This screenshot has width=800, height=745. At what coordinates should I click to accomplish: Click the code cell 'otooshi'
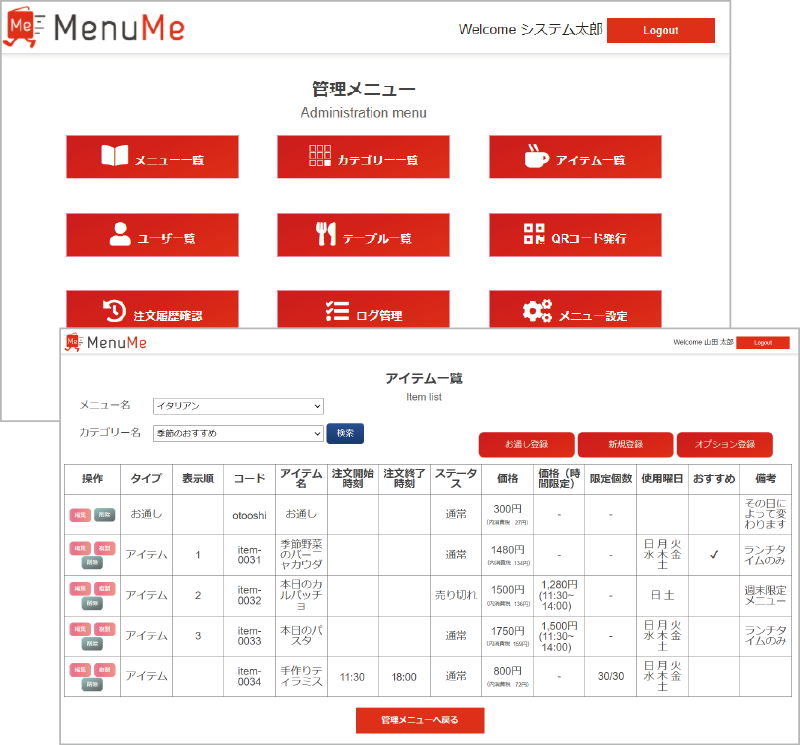[x=249, y=515]
